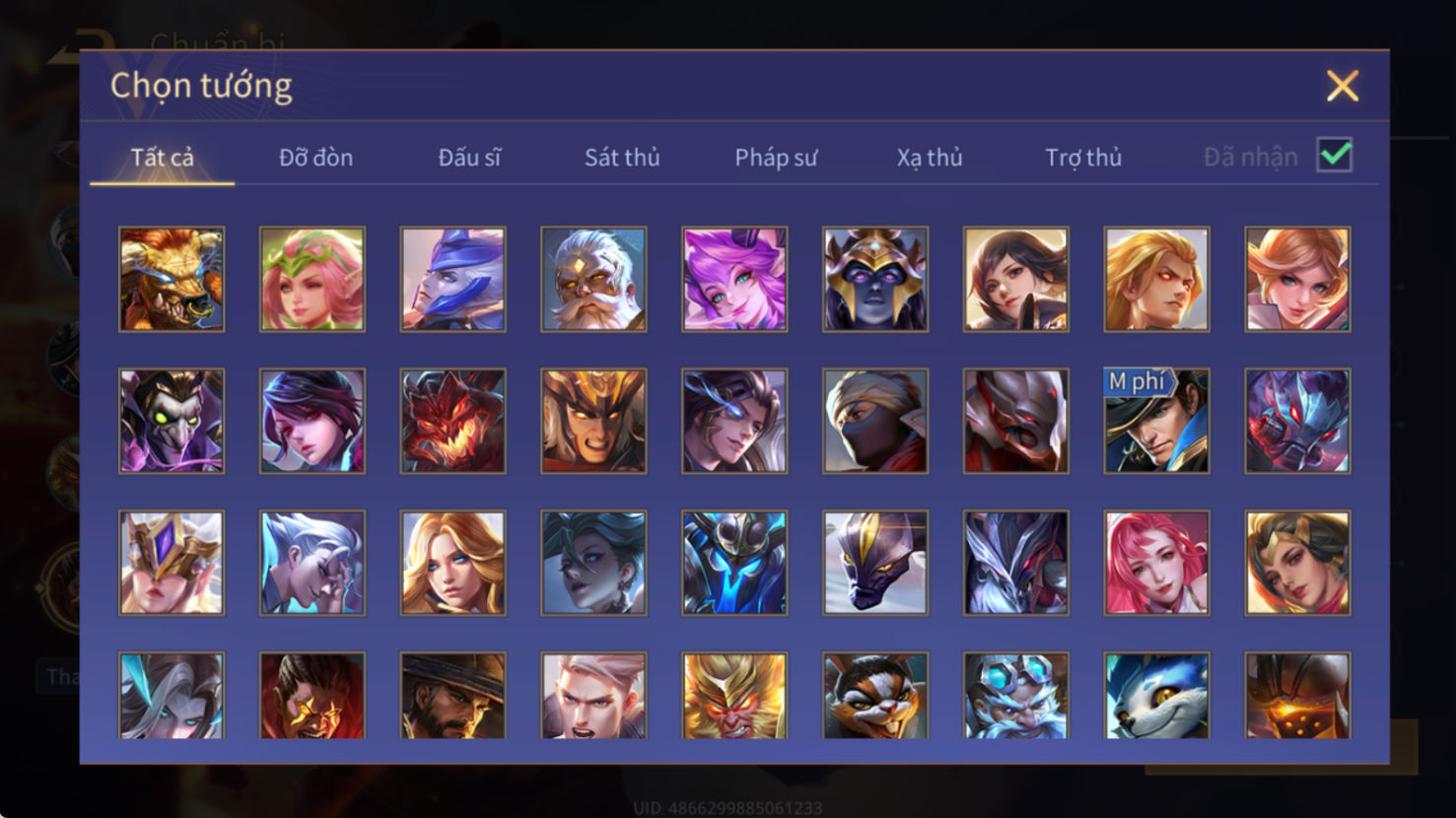Screen dimensions: 1456x818
Task: Choose the black panther hero portrait
Action: [x=875, y=563]
